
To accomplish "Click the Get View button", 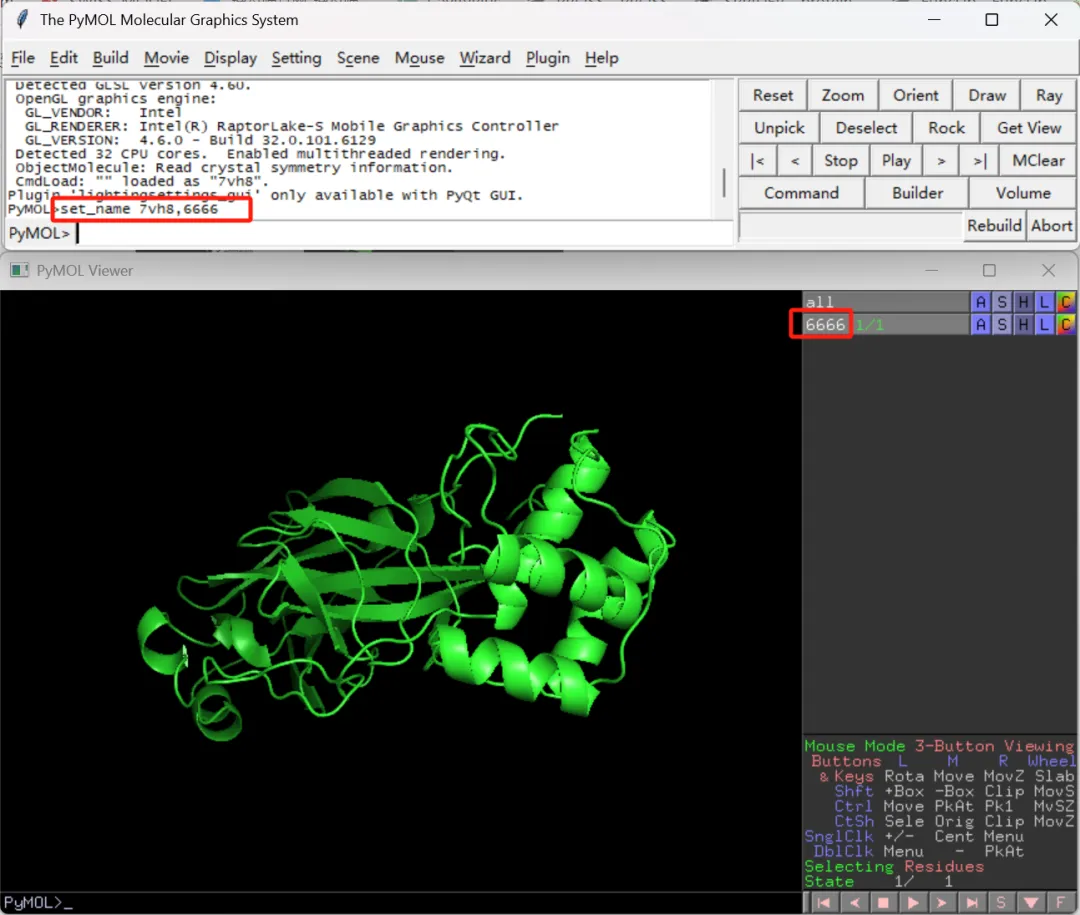I will point(1028,127).
